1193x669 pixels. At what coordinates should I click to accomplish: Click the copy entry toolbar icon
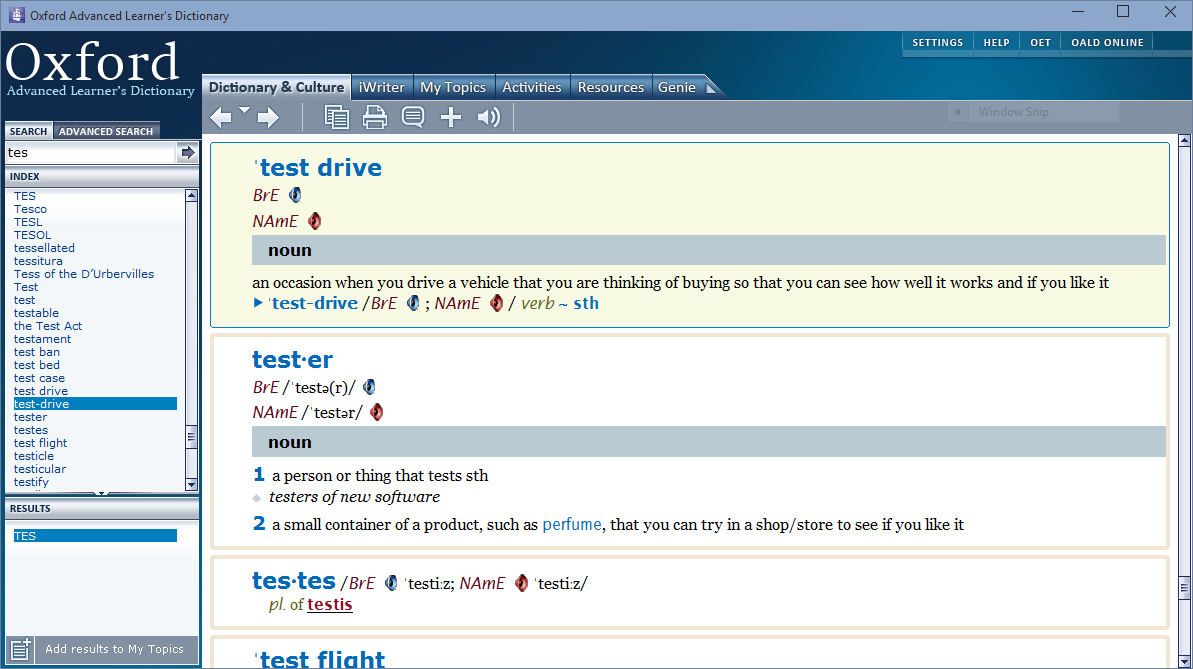(x=336, y=117)
